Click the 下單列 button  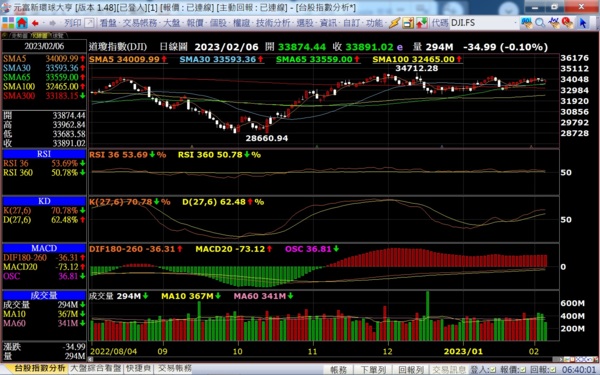pos(373,370)
